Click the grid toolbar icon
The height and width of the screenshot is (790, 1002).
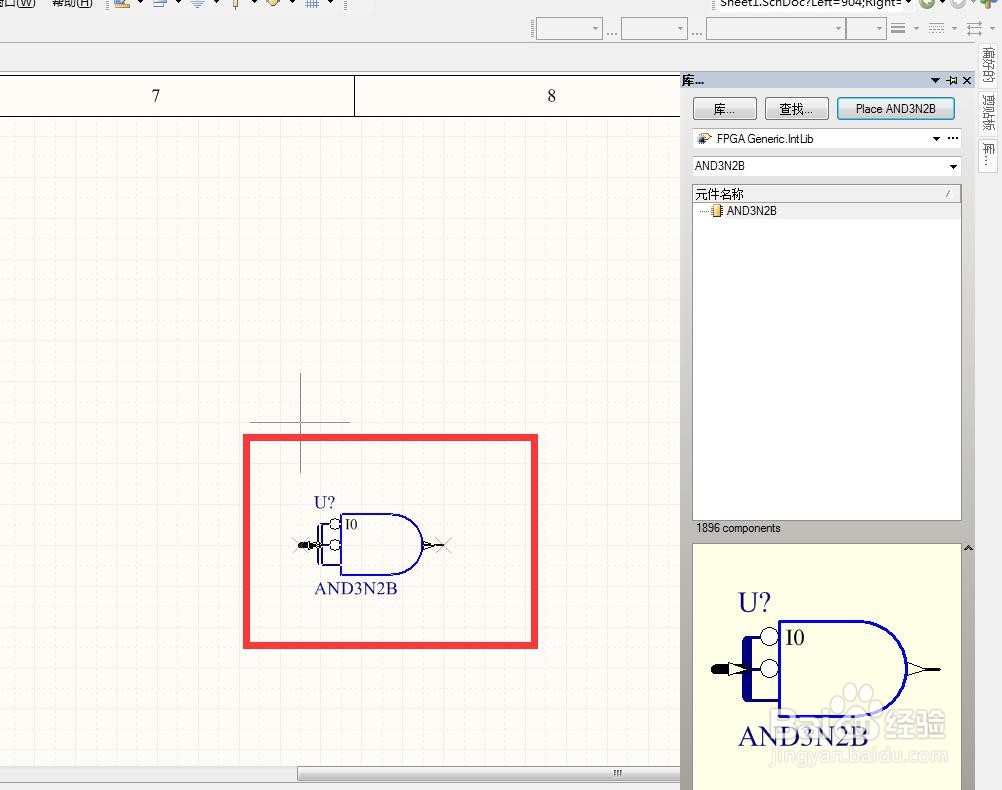(312, 3)
